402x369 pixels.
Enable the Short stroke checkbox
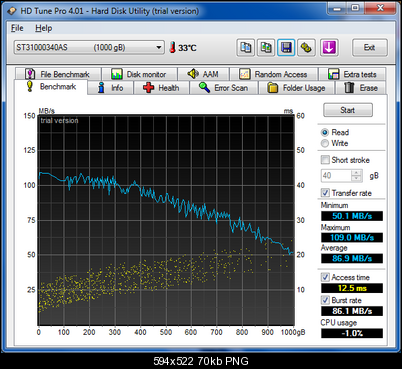click(x=325, y=160)
